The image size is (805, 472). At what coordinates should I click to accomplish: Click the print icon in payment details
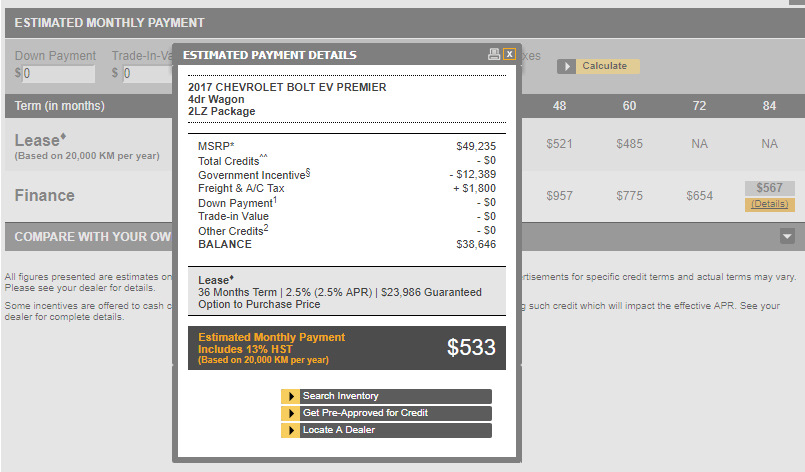click(494, 55)
